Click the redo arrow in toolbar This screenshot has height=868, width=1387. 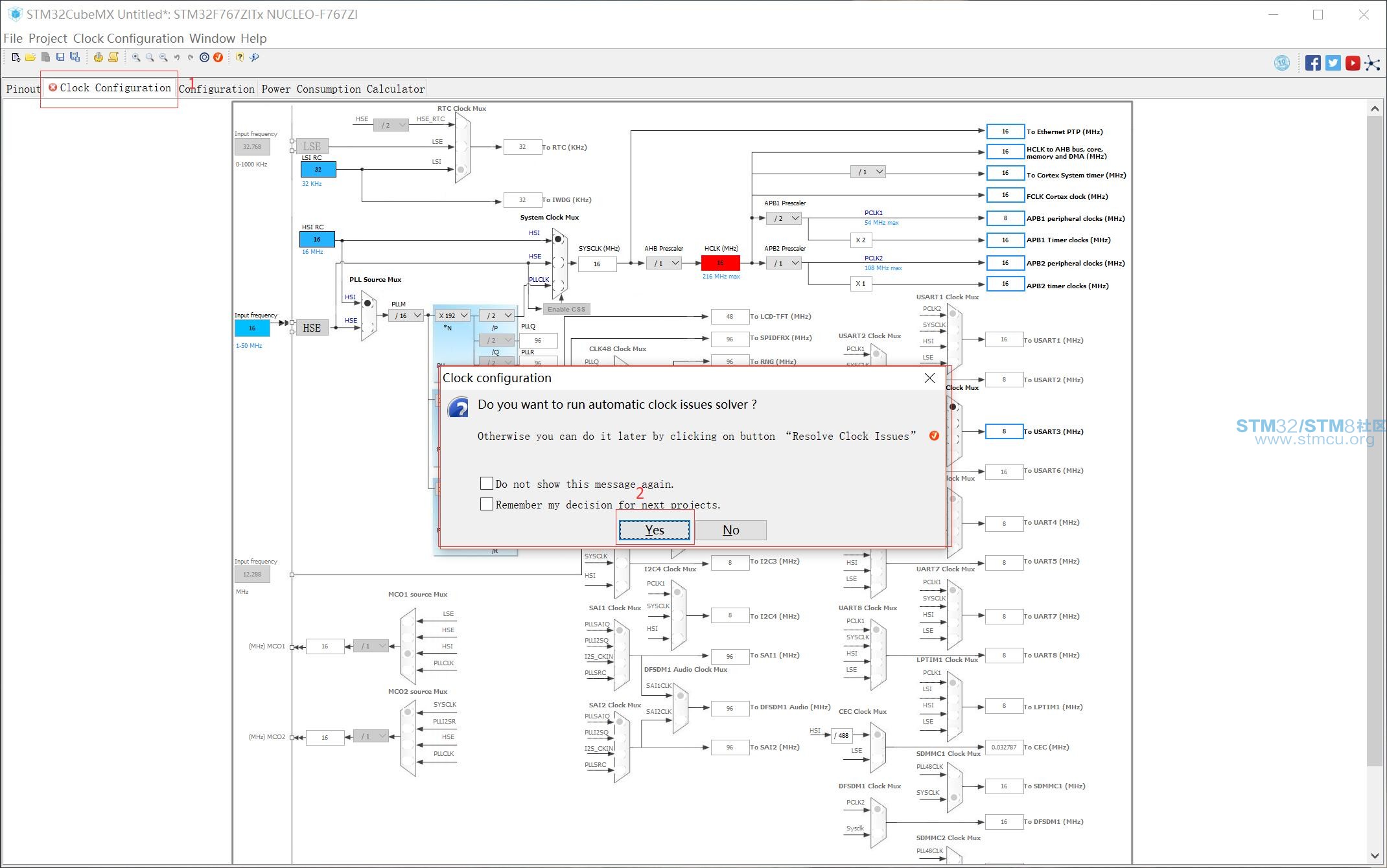(x=191, y=58)
